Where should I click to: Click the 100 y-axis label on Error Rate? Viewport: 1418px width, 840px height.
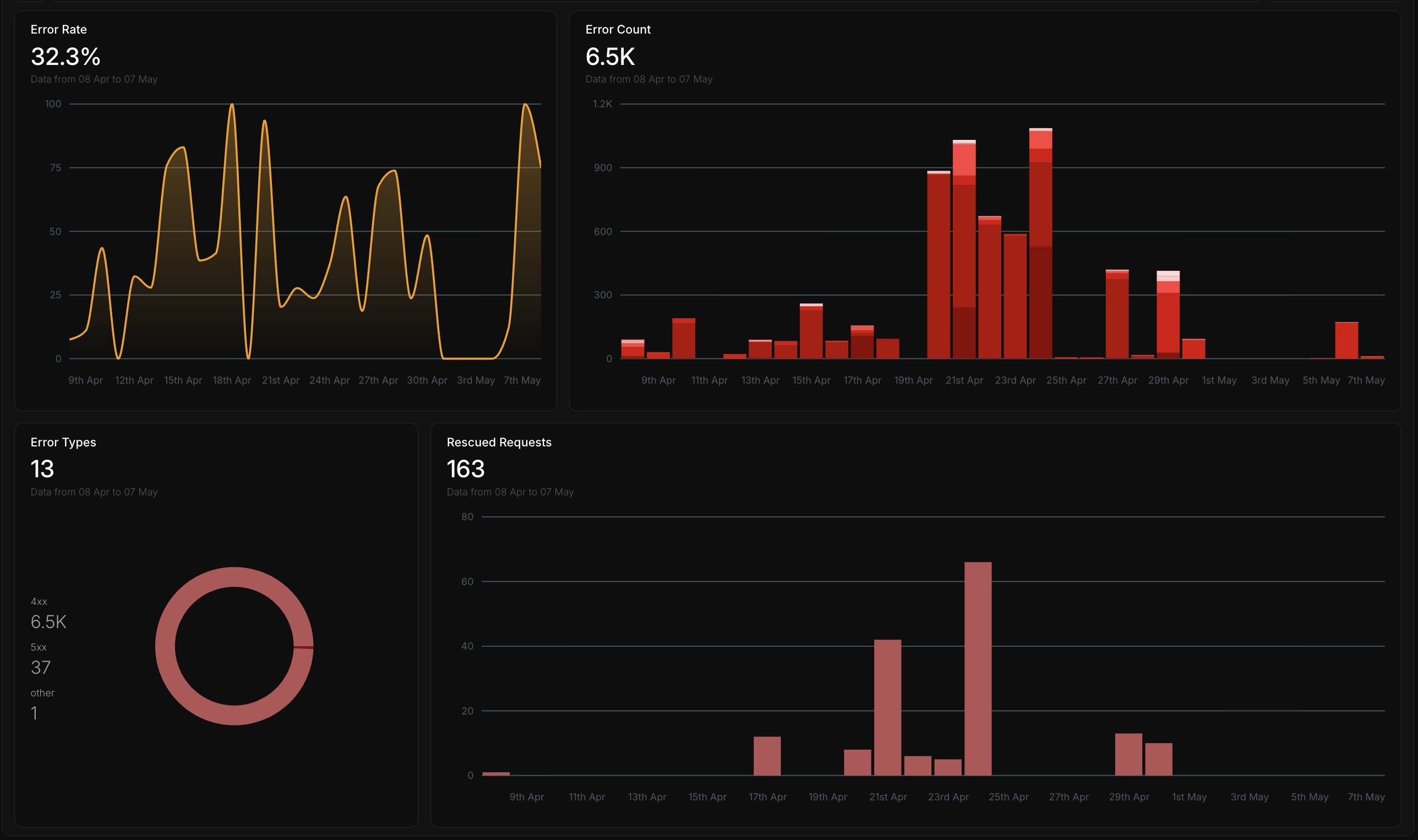[x=53, y=104]
